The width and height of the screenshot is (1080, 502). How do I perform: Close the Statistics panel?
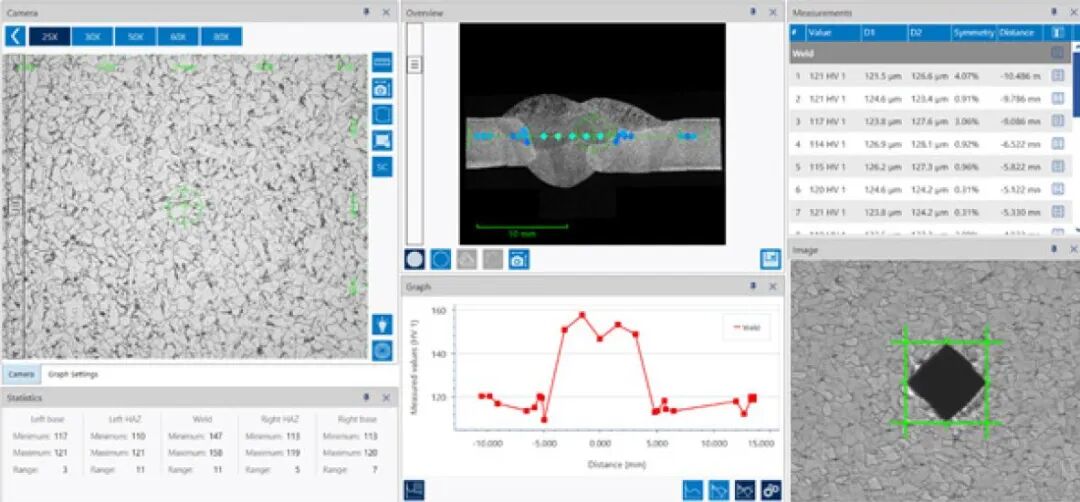click(386, 397)
